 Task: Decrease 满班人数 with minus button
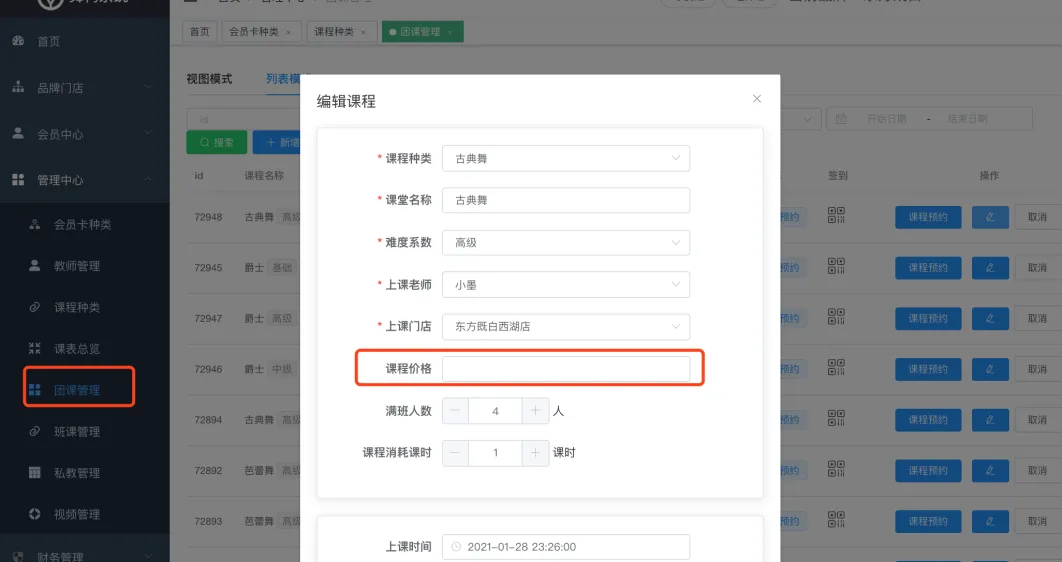tap(455, 411)
